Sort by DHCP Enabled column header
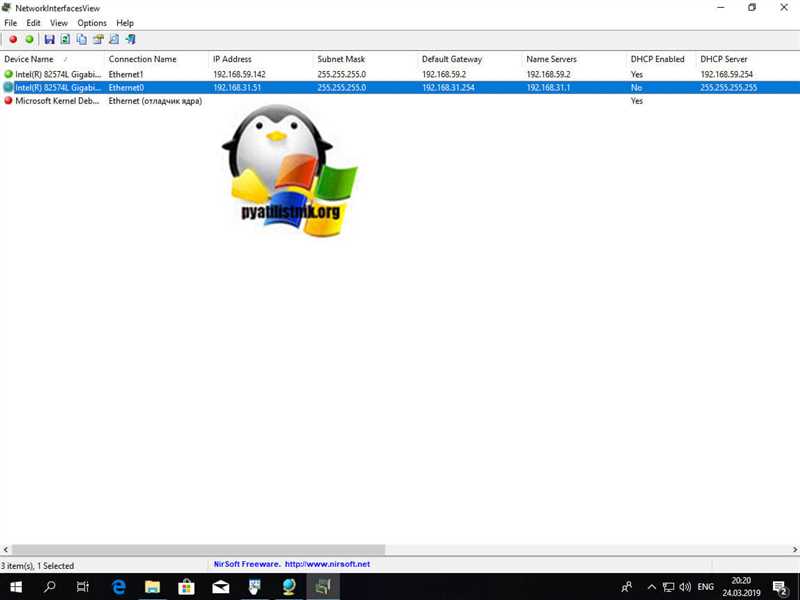Screen dimensions: 800x600 click(662, 59)
